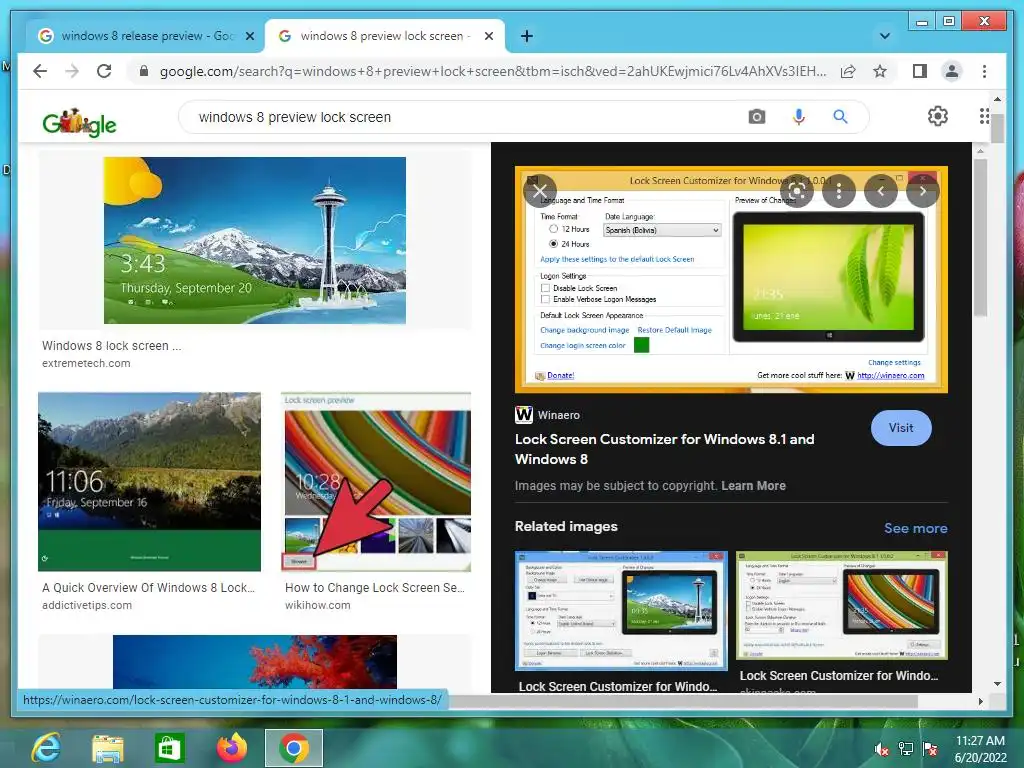The width and height of the screenshot is (1024, 768).
Task: Click the extremetech.com source text
Action: coord(86,363)
